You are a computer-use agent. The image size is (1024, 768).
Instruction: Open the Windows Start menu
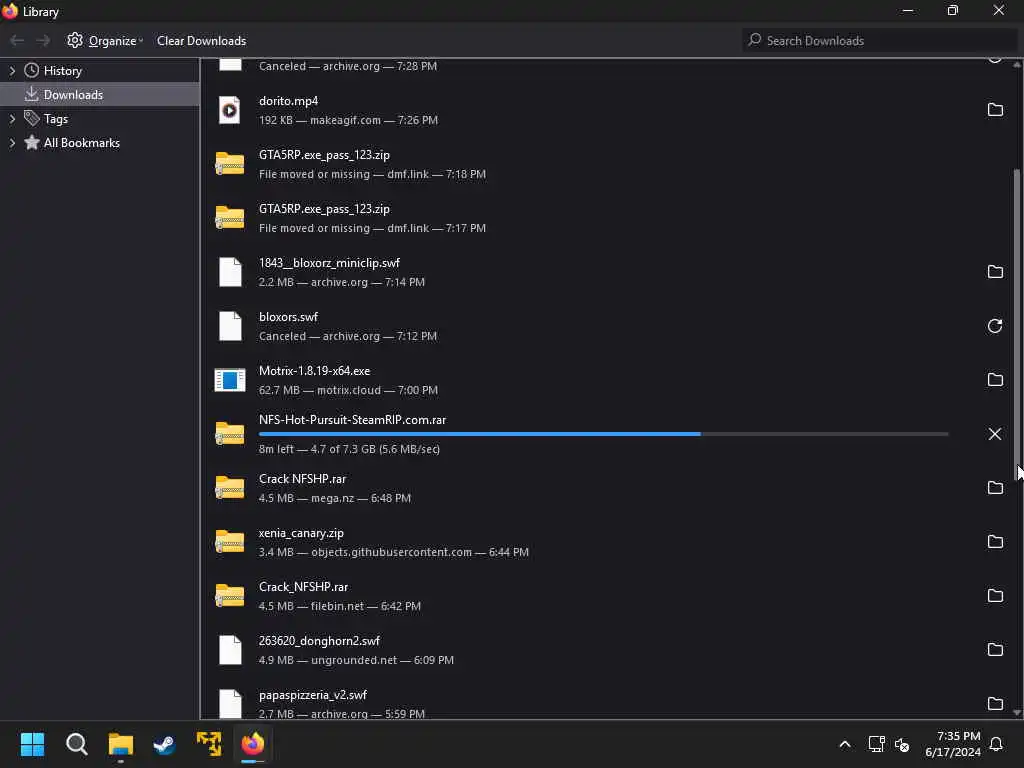pos(33,744)
